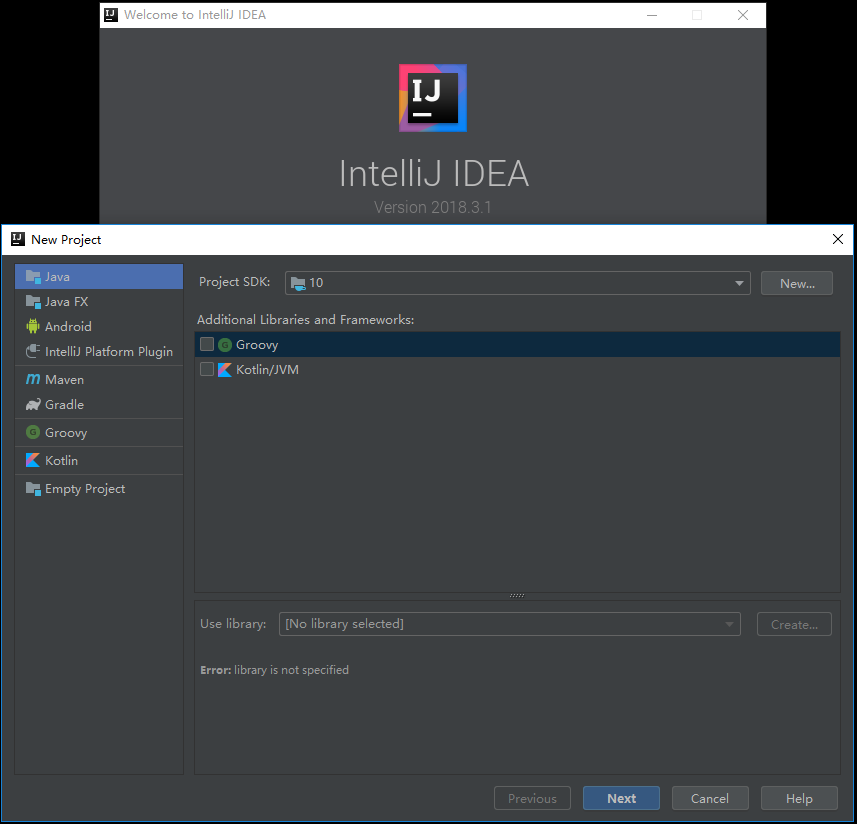Image resolution: width=857 pixels, height=824 pixels.
Task: Select Java FX project type
Action: click(x=99, y=302)
